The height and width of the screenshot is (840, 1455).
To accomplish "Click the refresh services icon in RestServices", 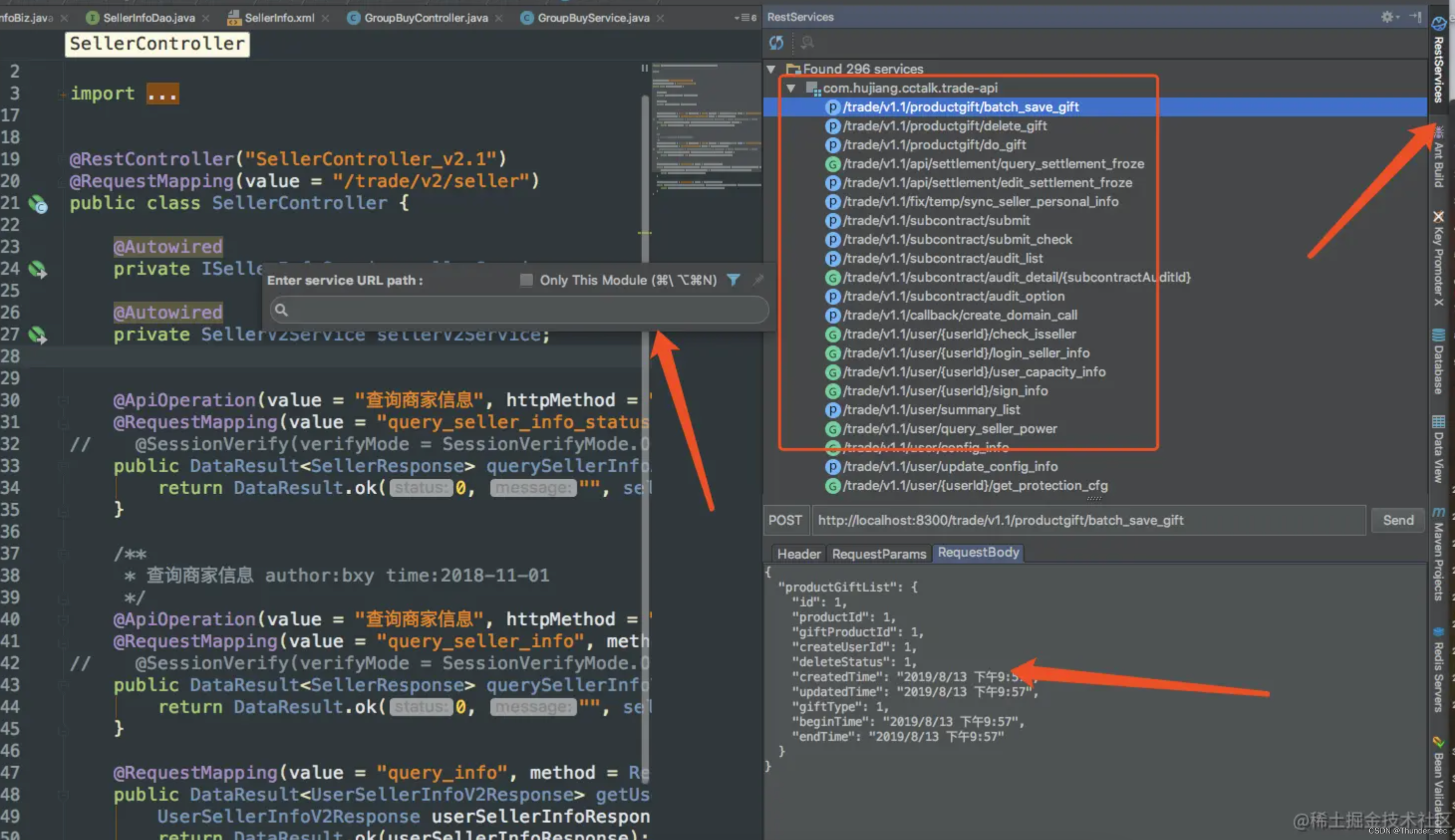I will tap(776, 42).
